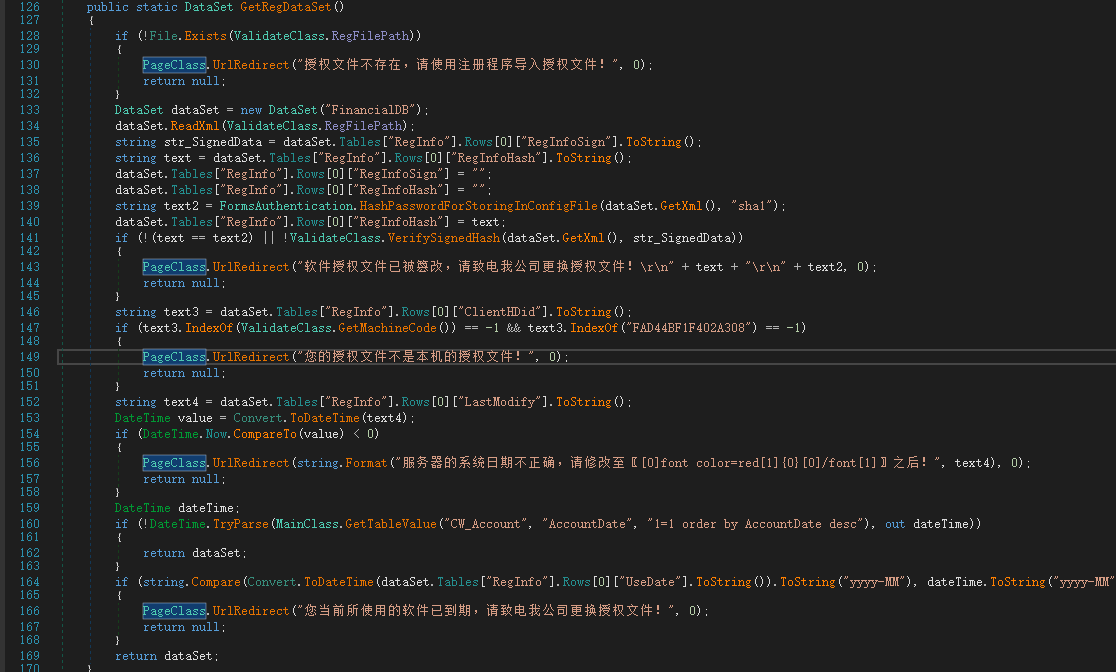
Task: Click the "LastModify" string literal
Action: pyautogui.click(x=503, y=402)
